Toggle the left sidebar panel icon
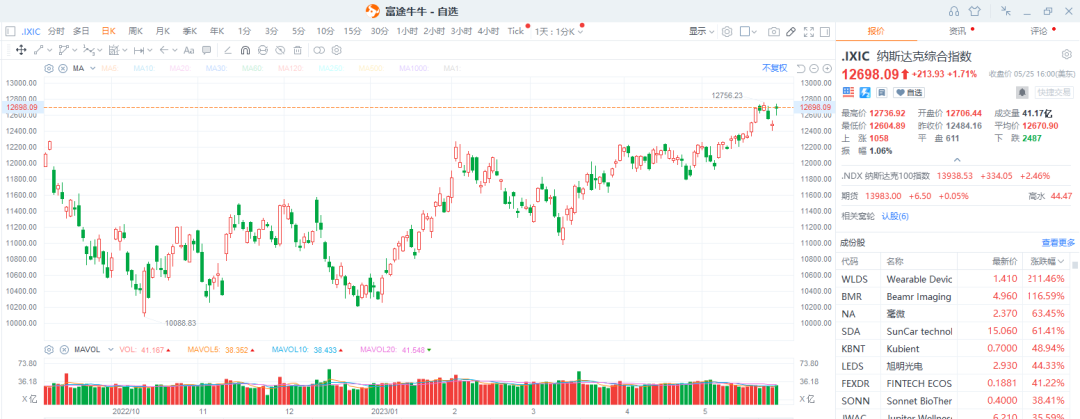 pos(10,31)
